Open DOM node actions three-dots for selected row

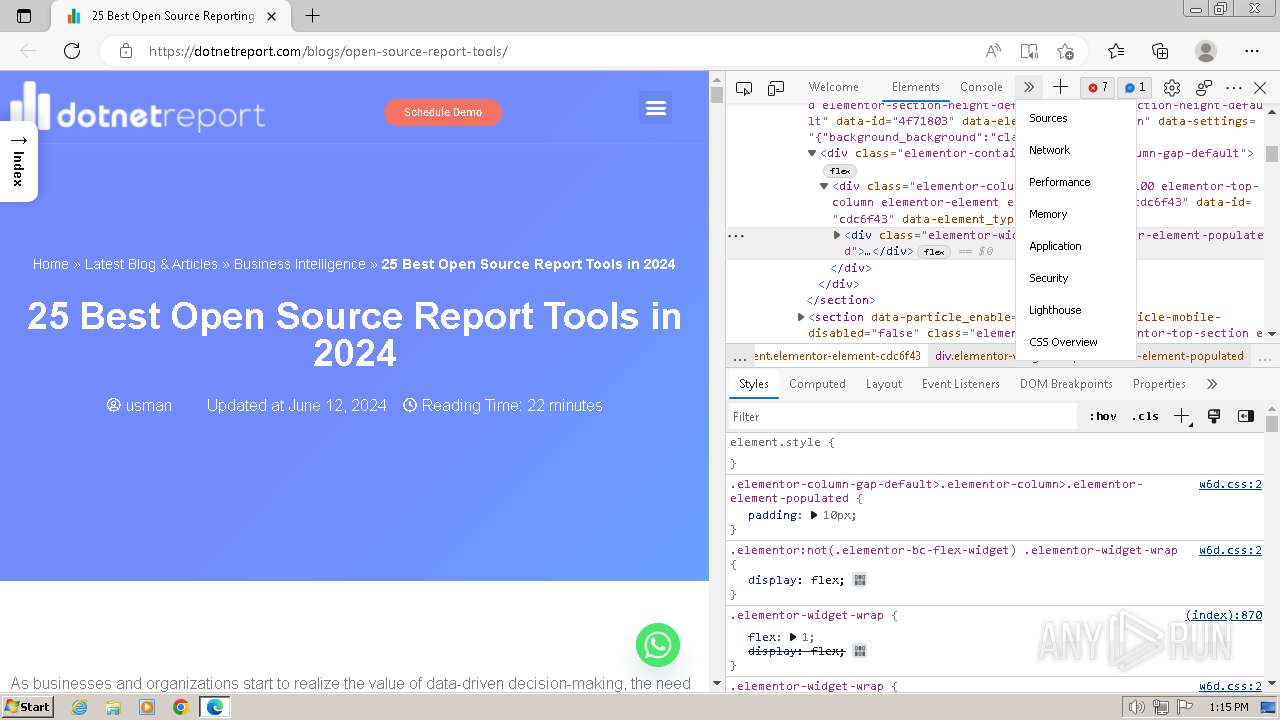coord(736,236)
